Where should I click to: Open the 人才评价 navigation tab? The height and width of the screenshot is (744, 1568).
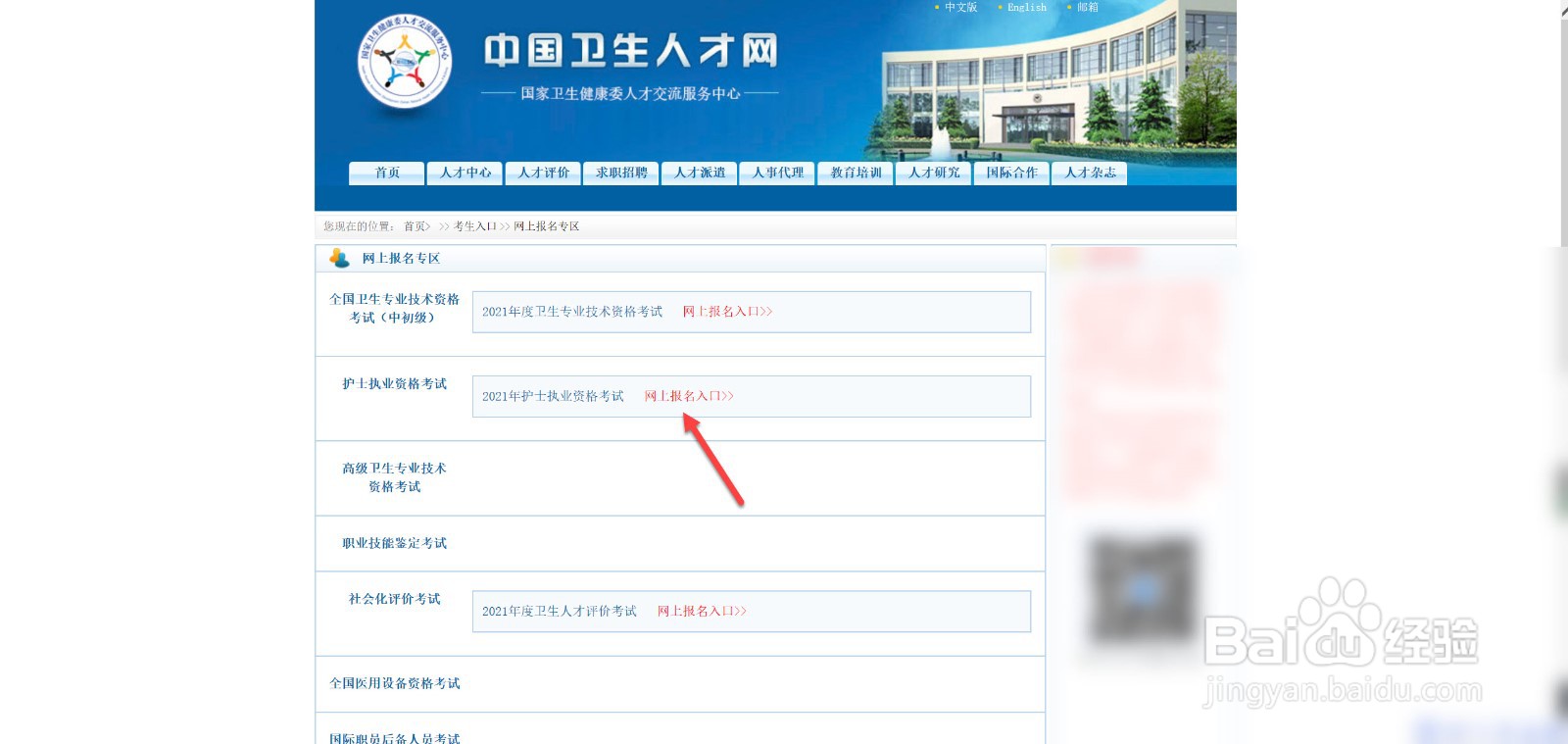click(x=543, y=173)
